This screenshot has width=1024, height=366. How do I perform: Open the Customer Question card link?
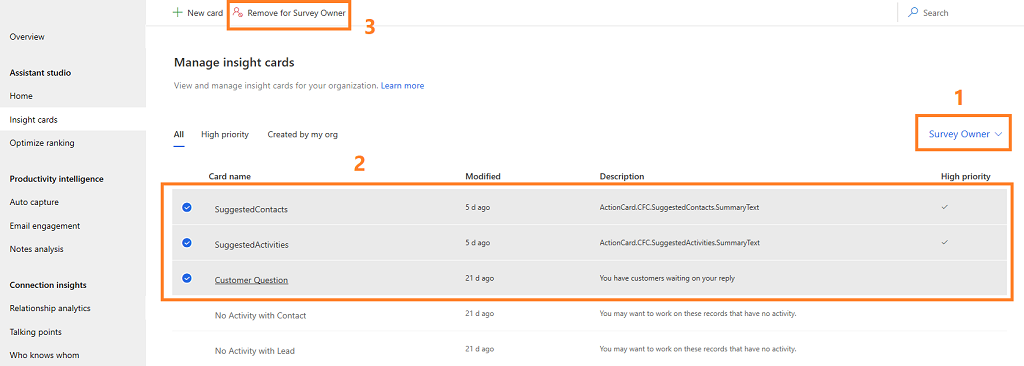point(251,280)
